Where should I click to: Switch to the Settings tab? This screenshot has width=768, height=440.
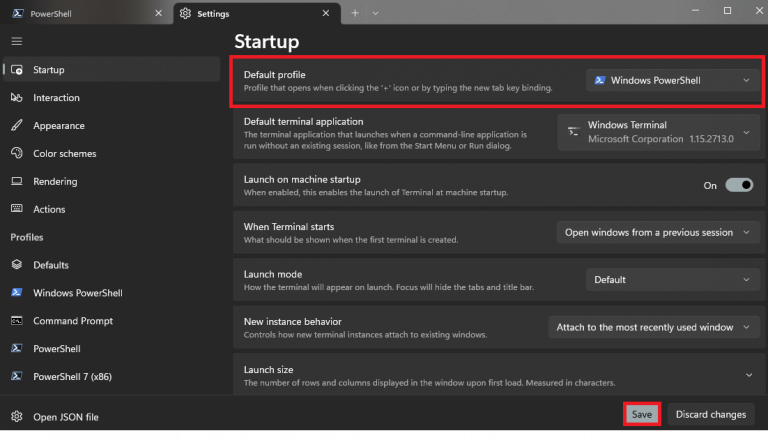[x=257, y=13]
